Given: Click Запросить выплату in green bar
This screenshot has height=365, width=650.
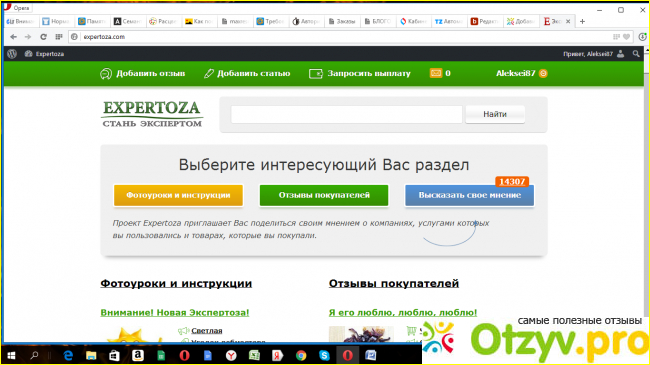Looking at the screenshot, I should click(360, 73).
